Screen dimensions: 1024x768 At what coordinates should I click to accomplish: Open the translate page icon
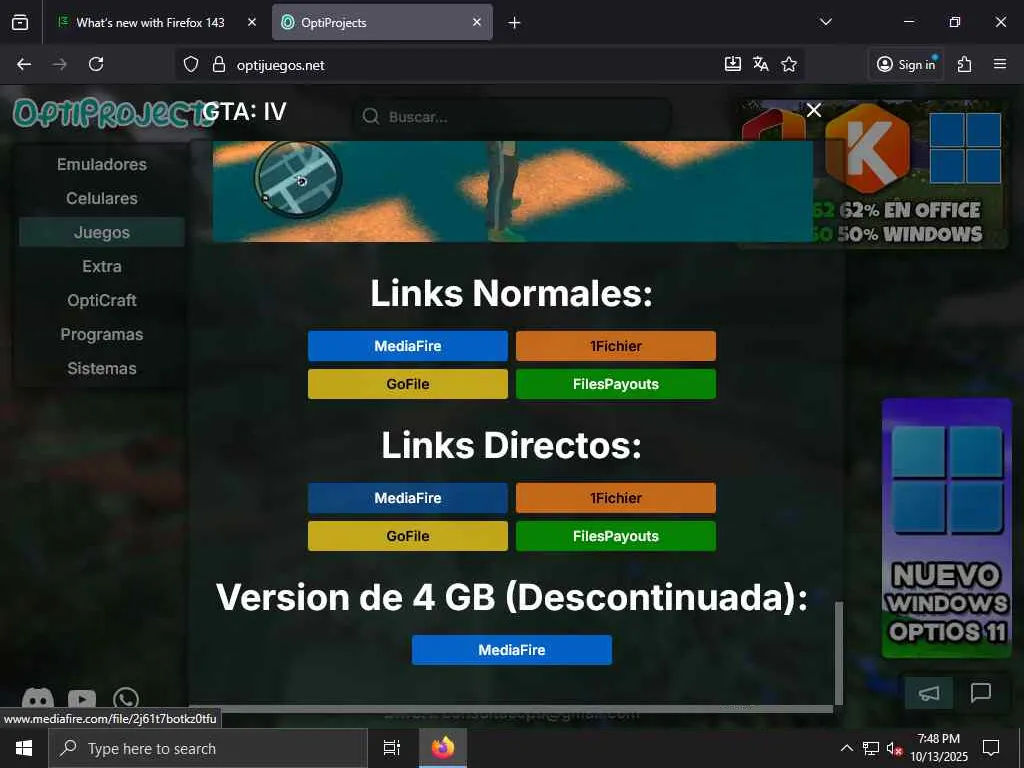(761, 63)
